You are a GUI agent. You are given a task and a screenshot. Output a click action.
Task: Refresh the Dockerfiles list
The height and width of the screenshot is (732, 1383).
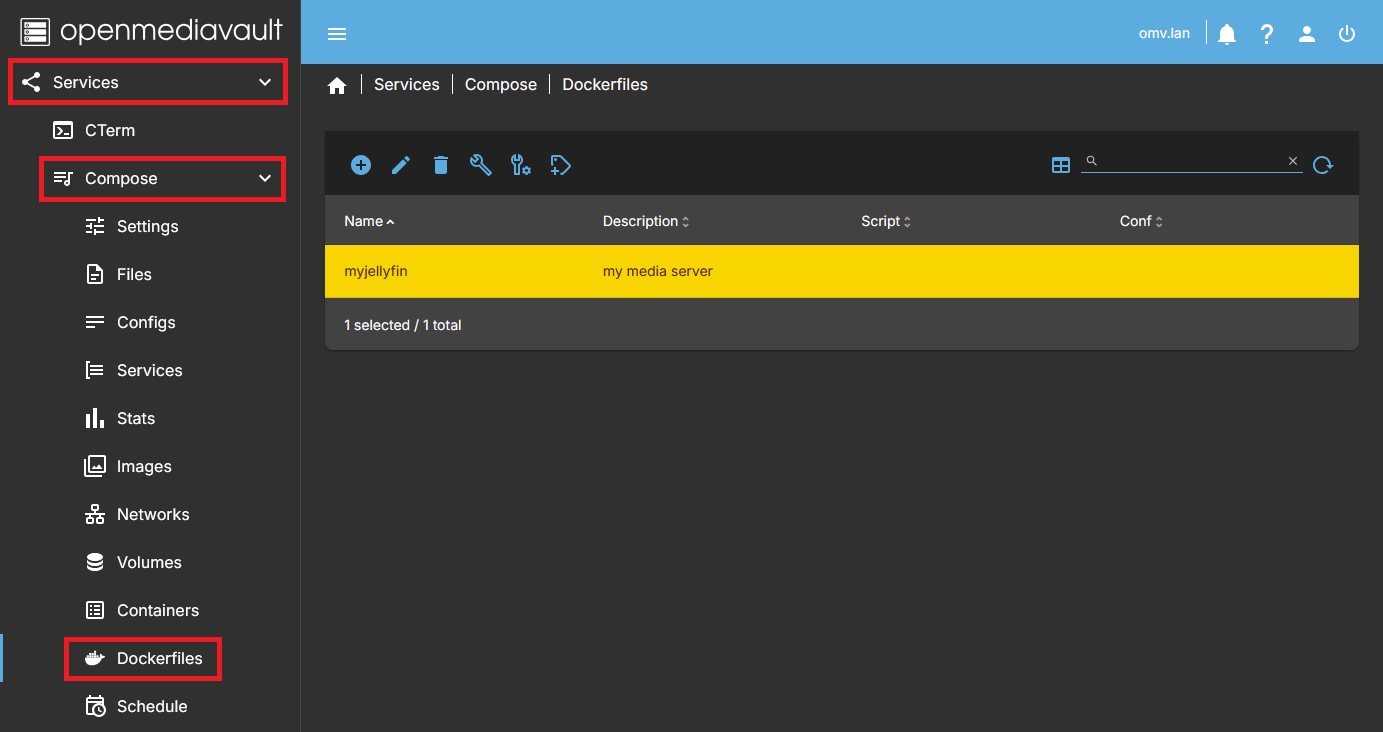click(1323, 165)
